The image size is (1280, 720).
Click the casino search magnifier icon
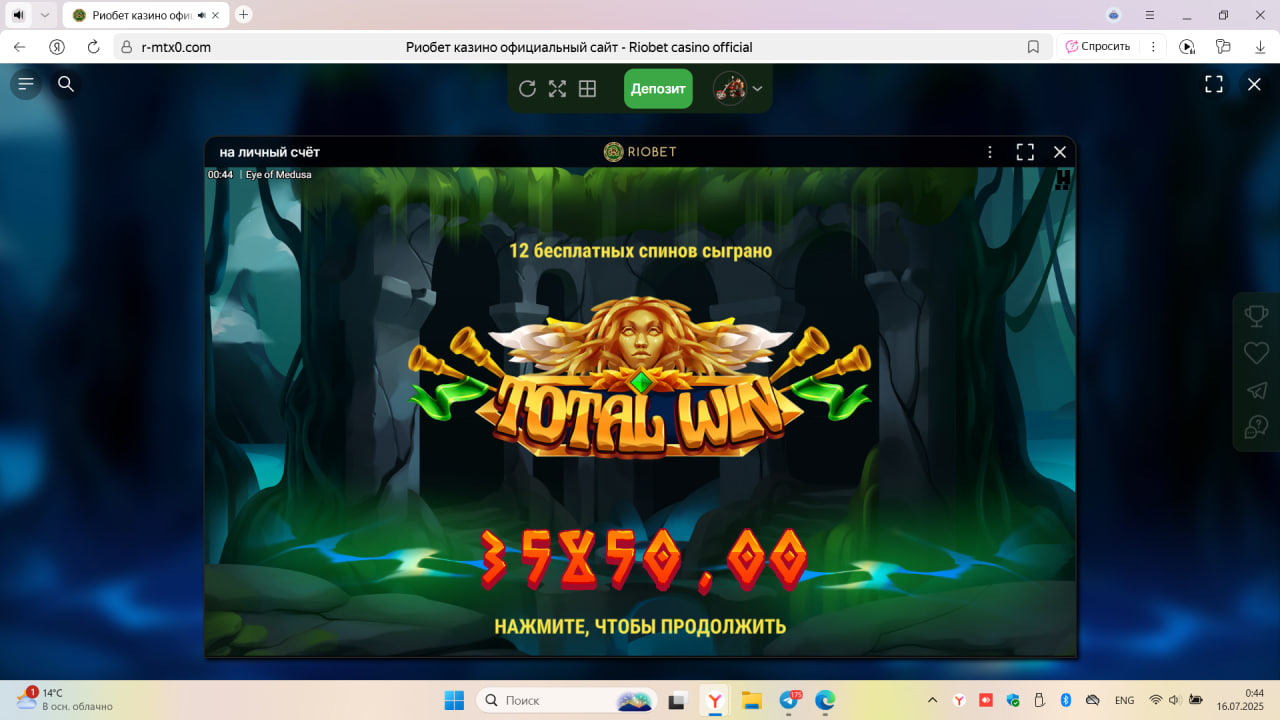point(66,84)
